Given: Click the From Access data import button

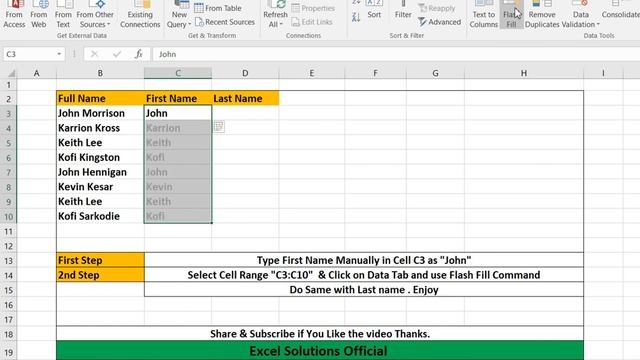Looking at the screenshot, I should point(14,15).
